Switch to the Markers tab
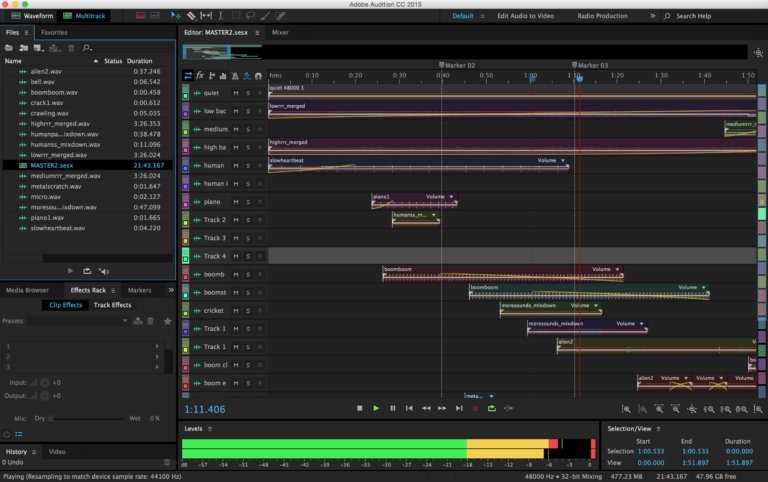The image size is (768, 482). (139, 290)
